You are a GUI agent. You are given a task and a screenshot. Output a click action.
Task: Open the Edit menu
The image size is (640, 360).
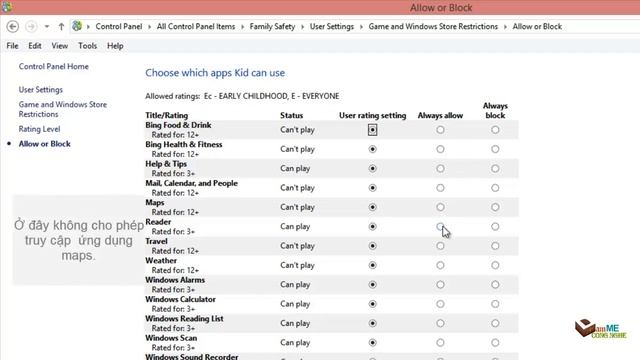coord(35,46)
